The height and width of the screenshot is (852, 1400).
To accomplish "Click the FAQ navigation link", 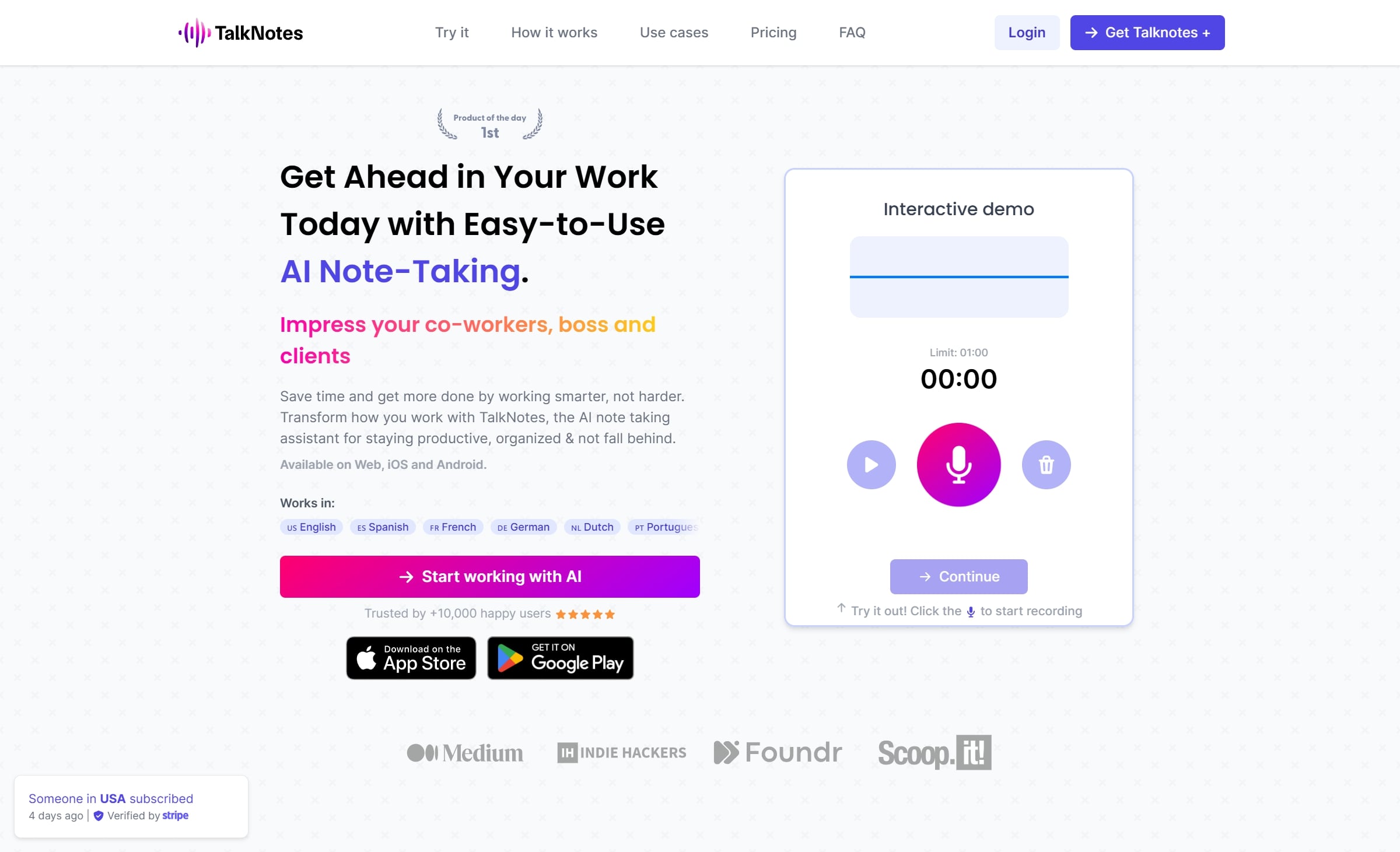I will pos(852,32).
